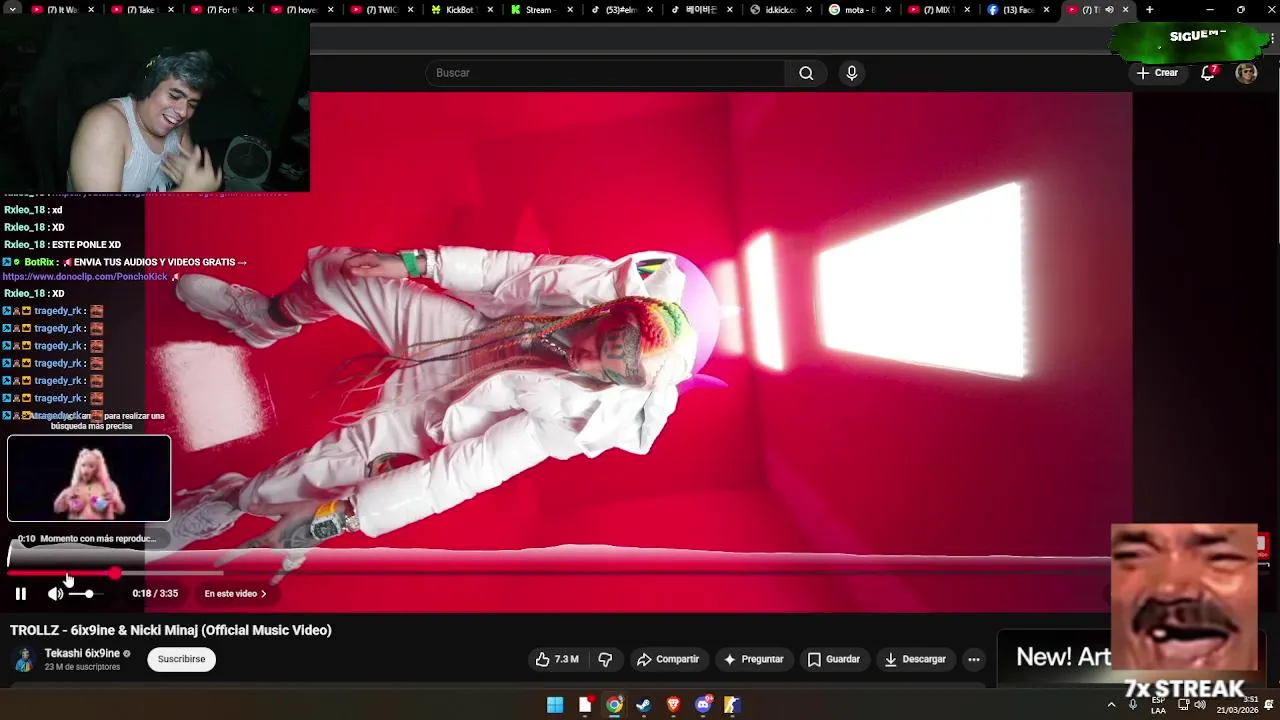This screenshot has width=1280, height=720.
Task: Start voice search with microphone icon
Action: [852, 73]
